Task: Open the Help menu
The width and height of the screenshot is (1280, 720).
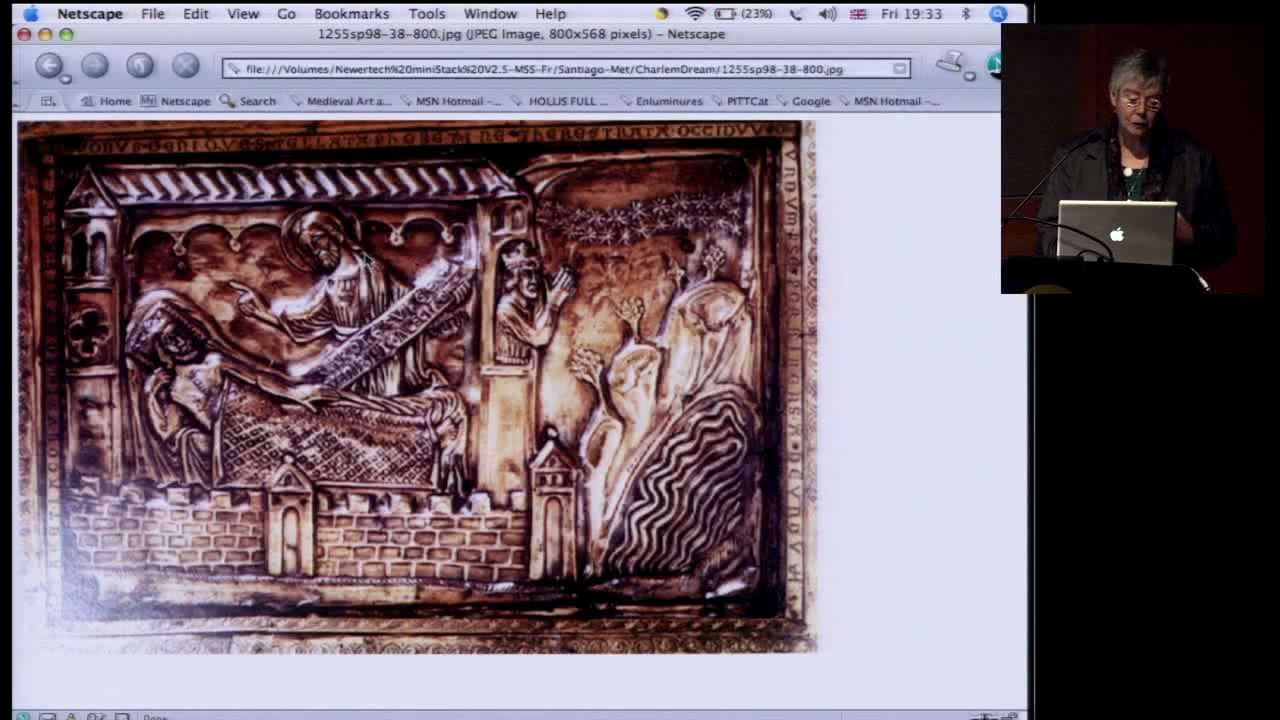Action: click(x=551, y=14)
